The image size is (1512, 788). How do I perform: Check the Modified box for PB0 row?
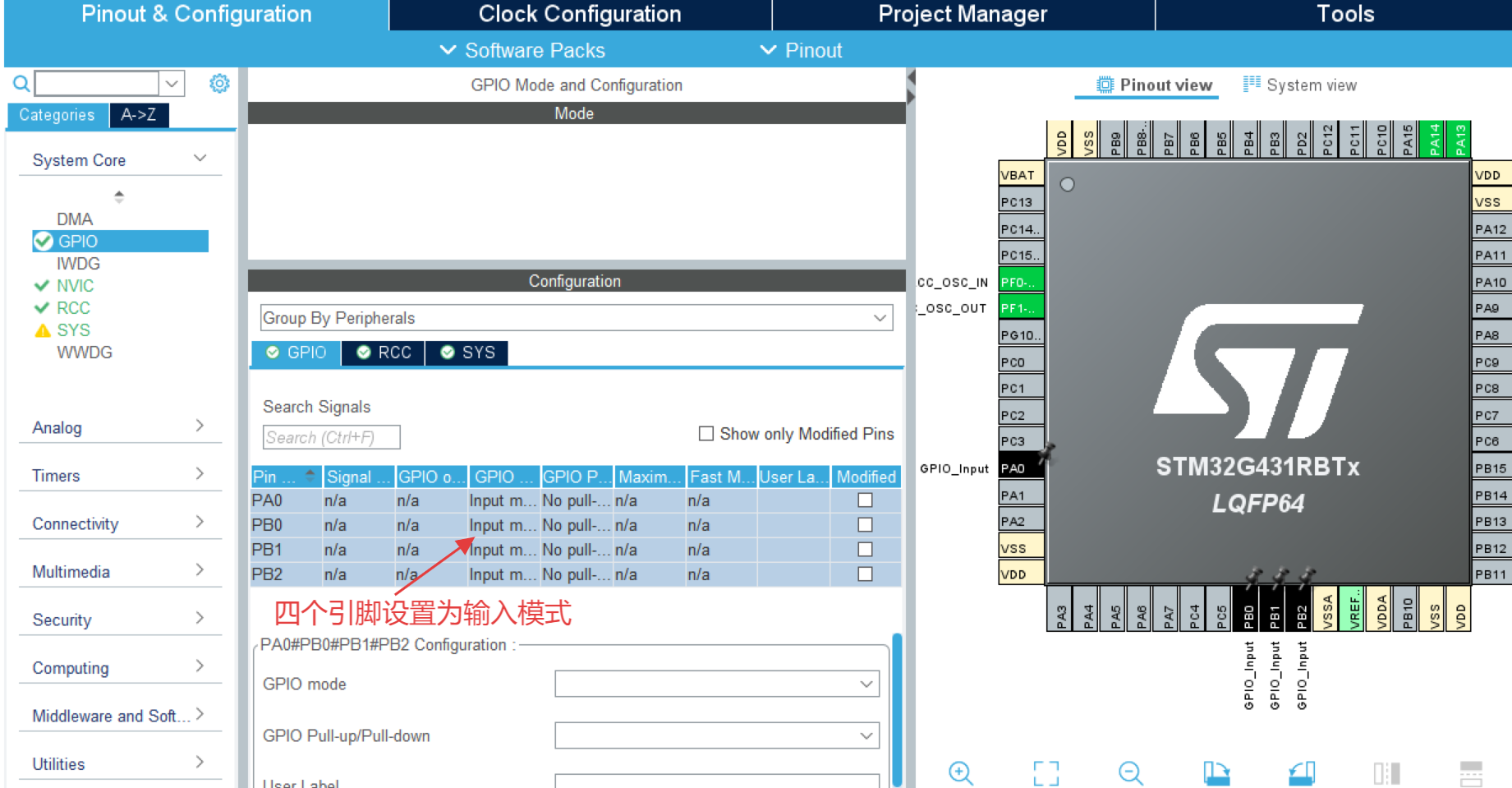[x=865, y=525]
